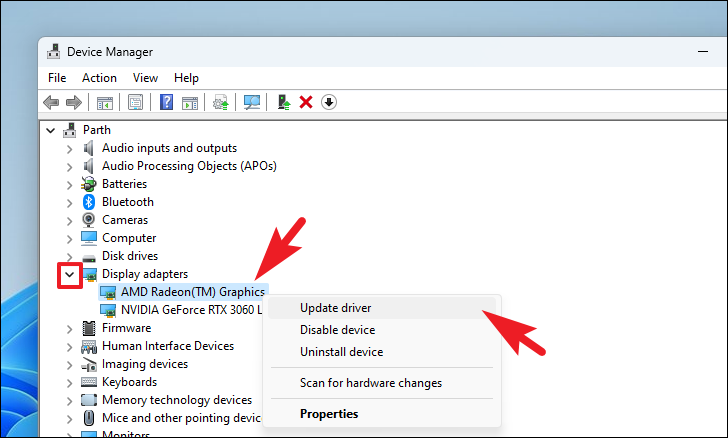Click the AMD Radeon adapter icon
Screen dimensions: 728x438
pos(108,292)
